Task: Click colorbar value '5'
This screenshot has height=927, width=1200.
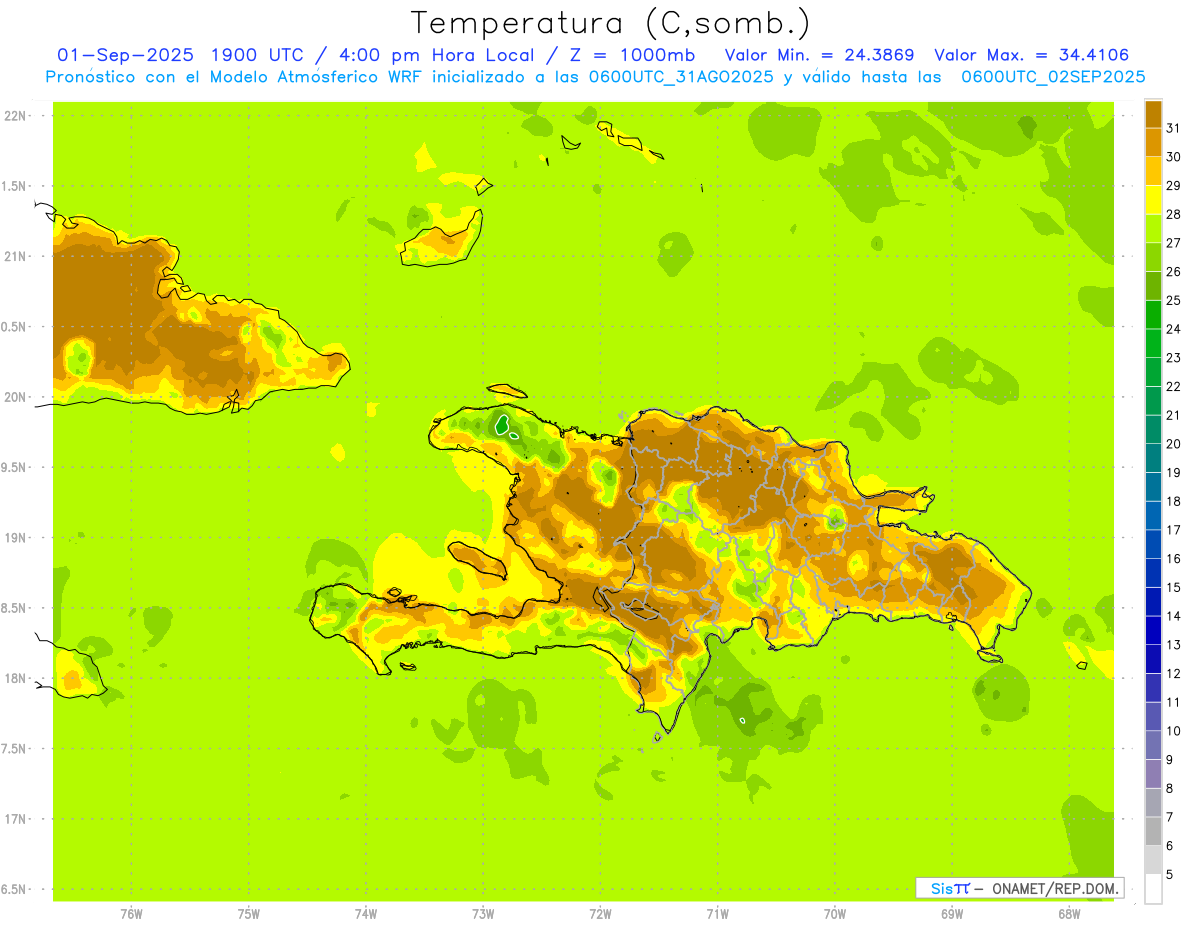Action: pos(1170,874)
